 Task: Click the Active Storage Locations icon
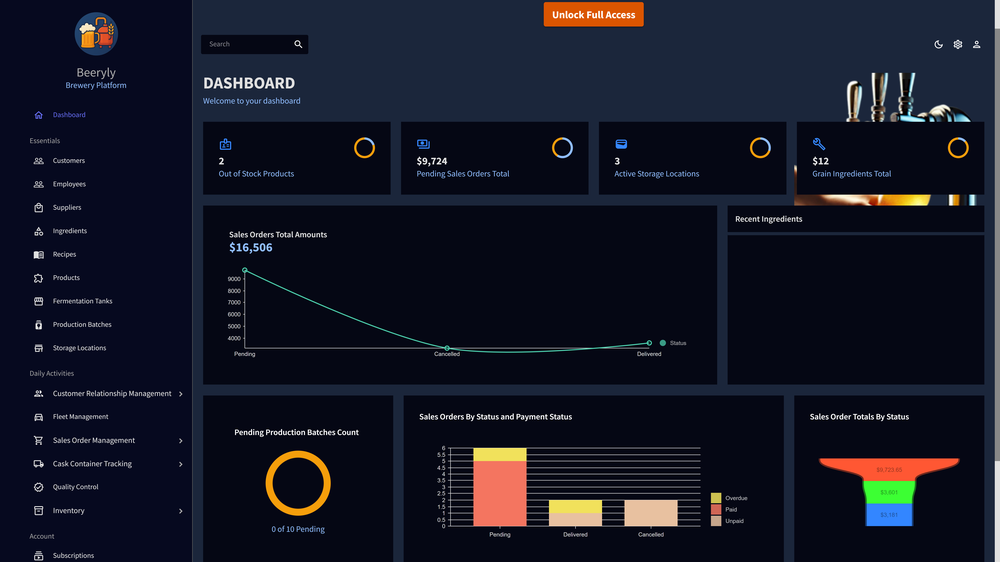pos(621,144)
